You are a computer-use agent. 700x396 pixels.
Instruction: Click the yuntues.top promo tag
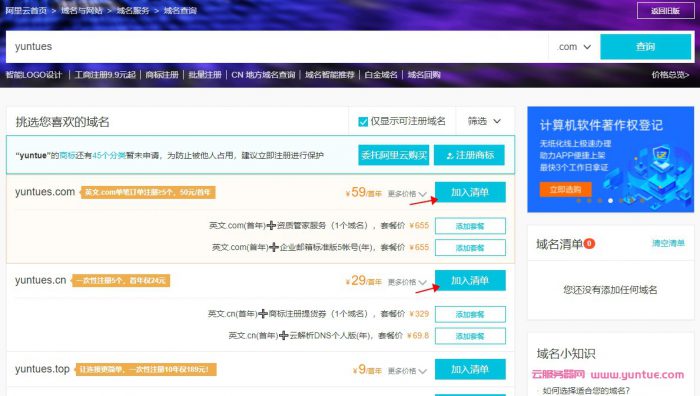(x=146, y=370)
